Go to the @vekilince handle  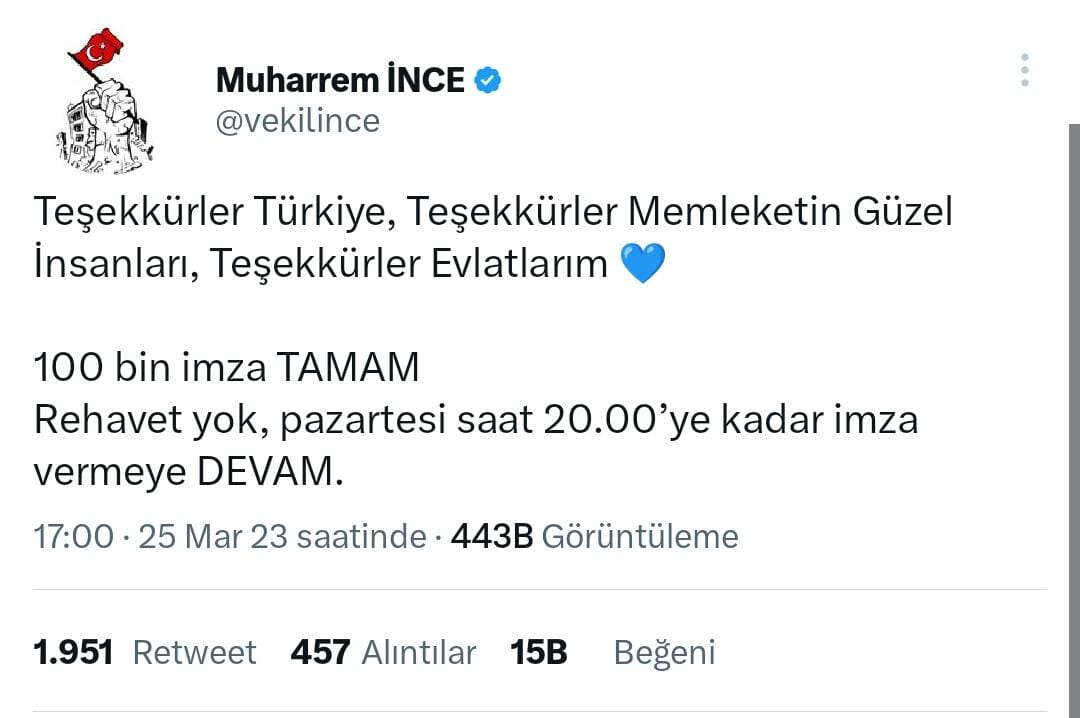click(x=298, y=121)
